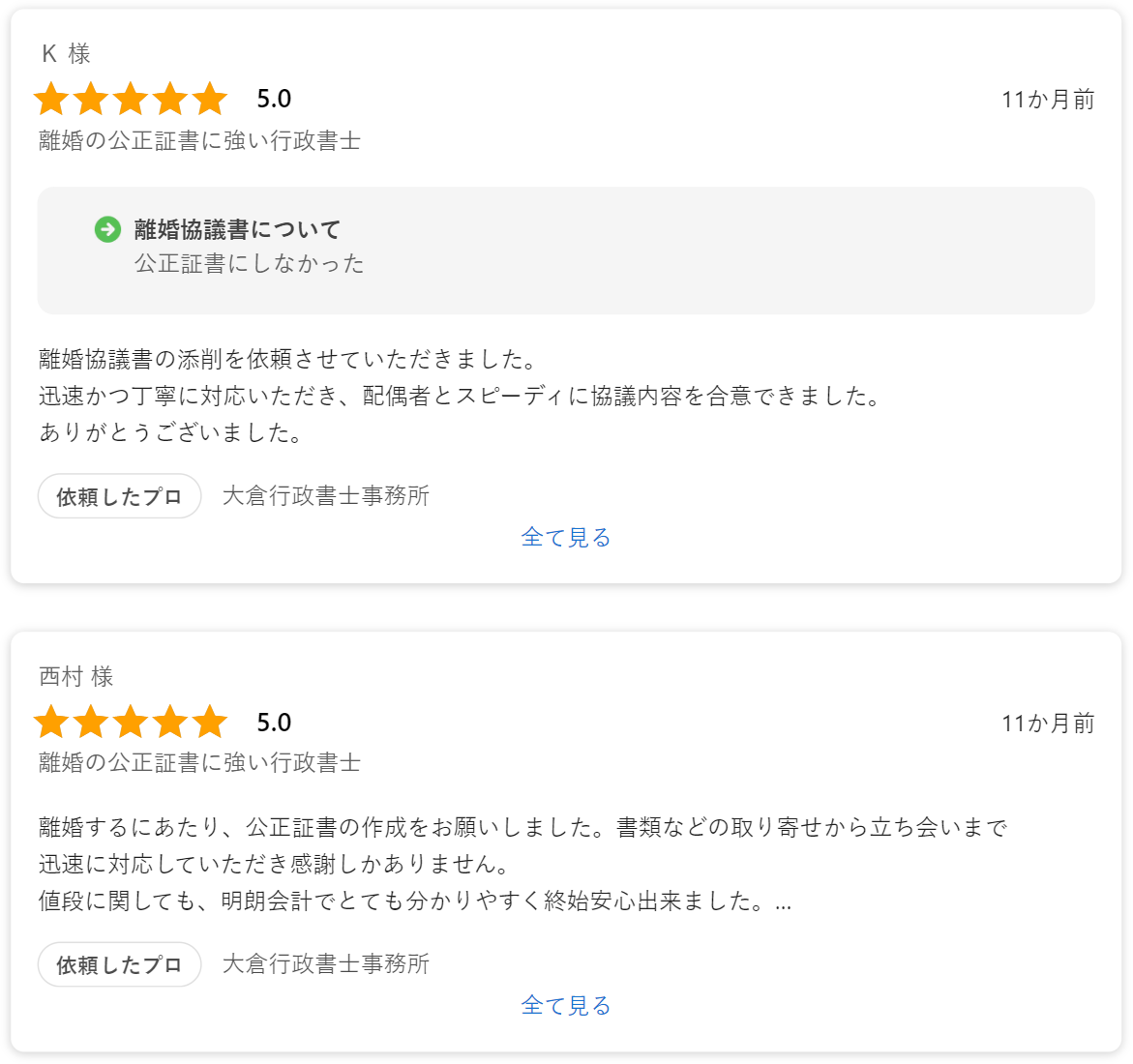Click third star in K 様 review

[131, 99]
